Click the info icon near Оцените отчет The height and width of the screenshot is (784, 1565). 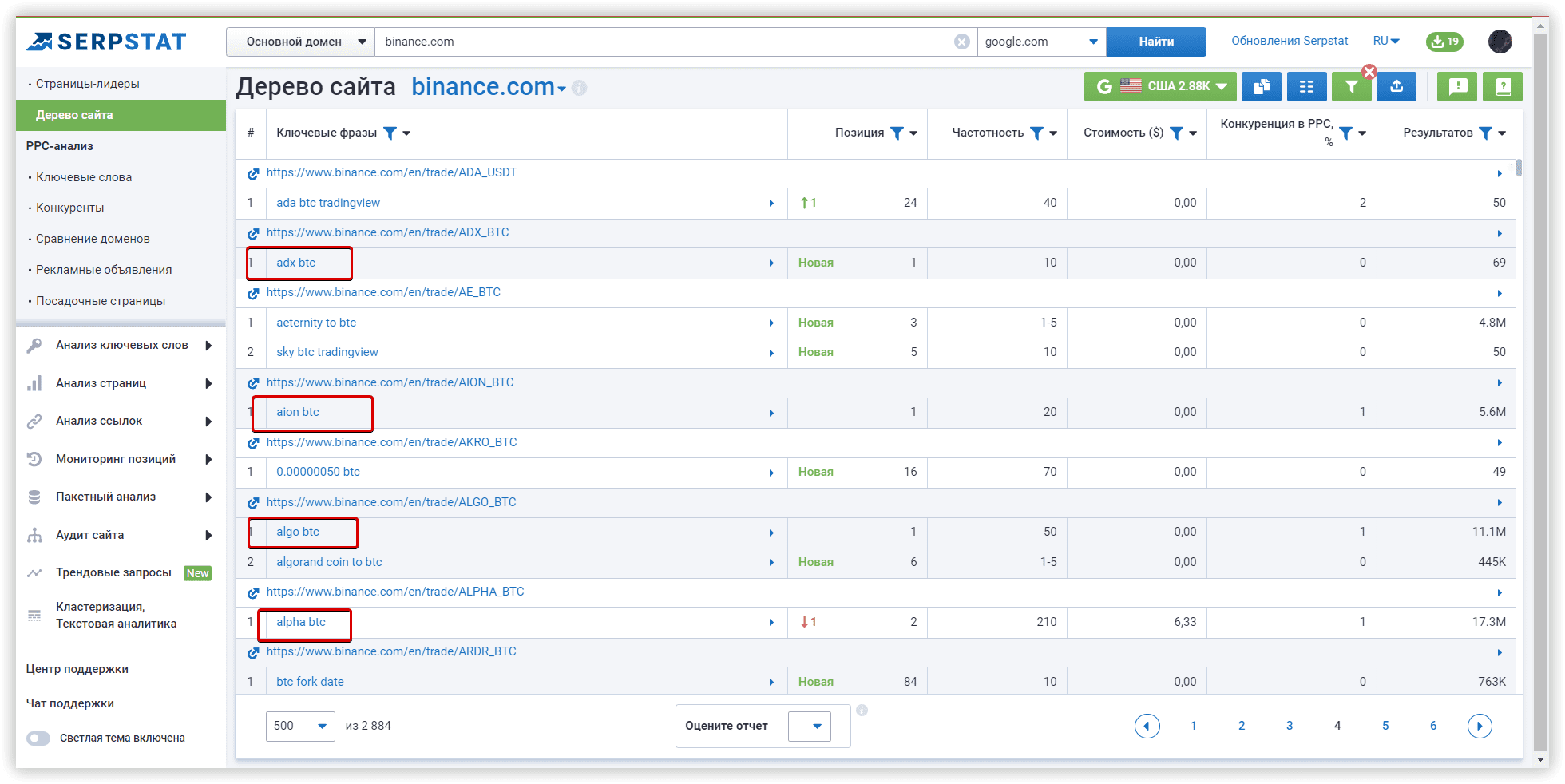(862, 710)
